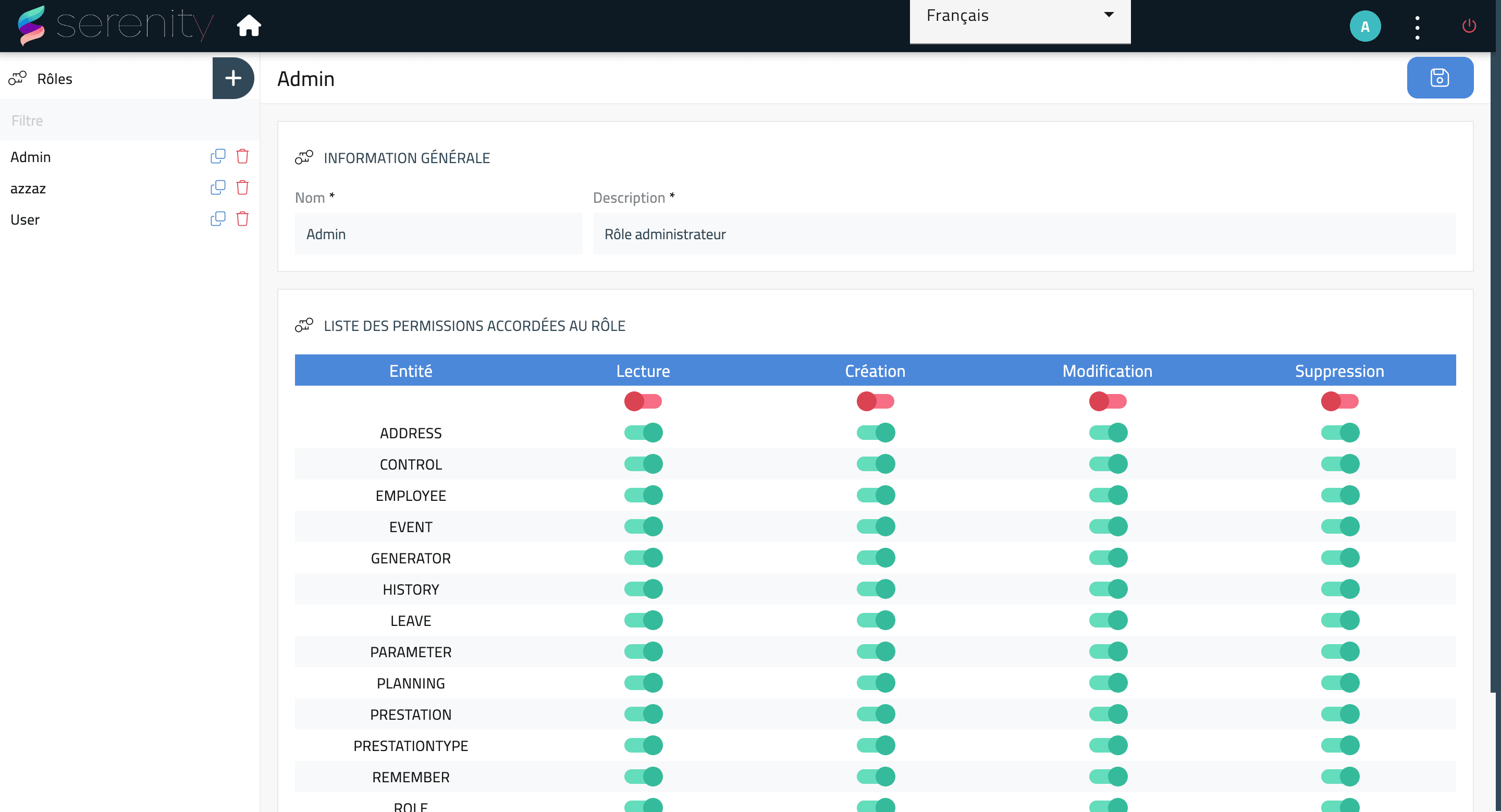The image size is (1501, 812).
Task: Open the vertical three-dots menu
Action: 1417,28
